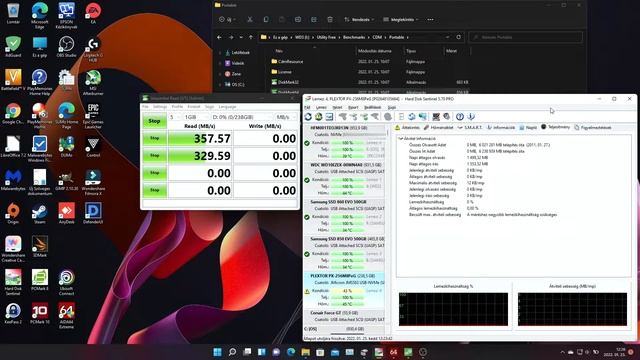640x360 pixels.
Task: Select the AnyDesk desktop icon
Action: click(67, 213)
